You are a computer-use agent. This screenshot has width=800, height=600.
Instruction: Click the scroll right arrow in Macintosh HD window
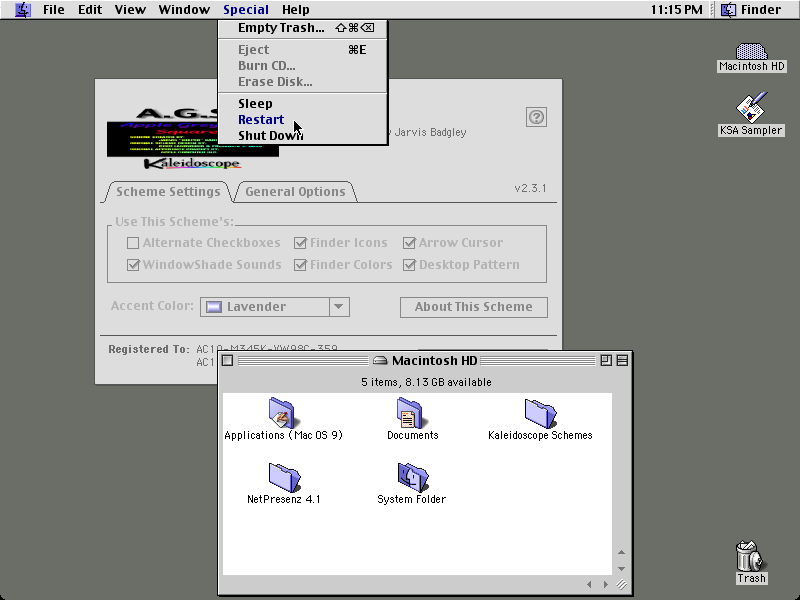point(606,585)
